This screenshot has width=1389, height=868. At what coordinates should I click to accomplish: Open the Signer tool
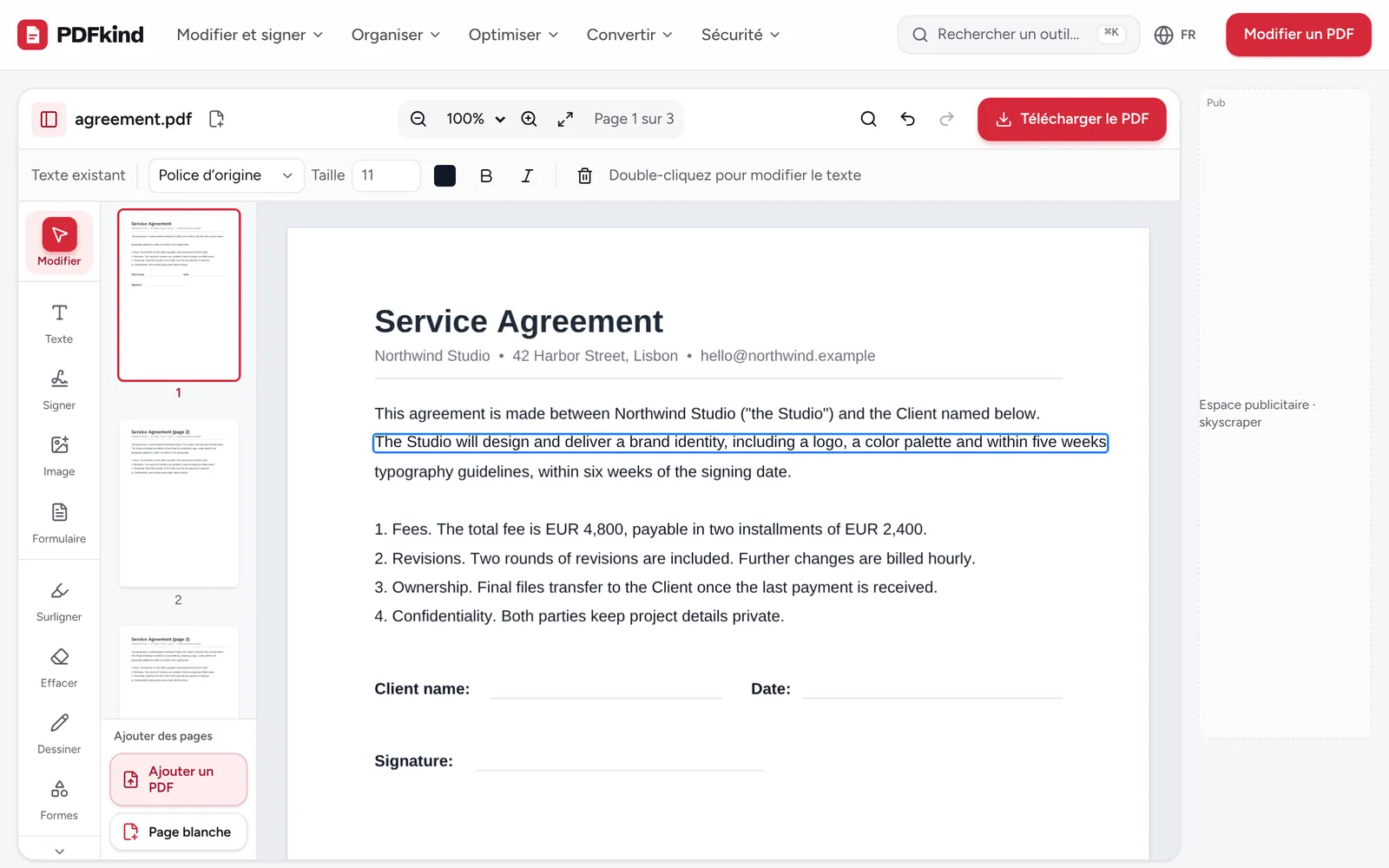59,390
